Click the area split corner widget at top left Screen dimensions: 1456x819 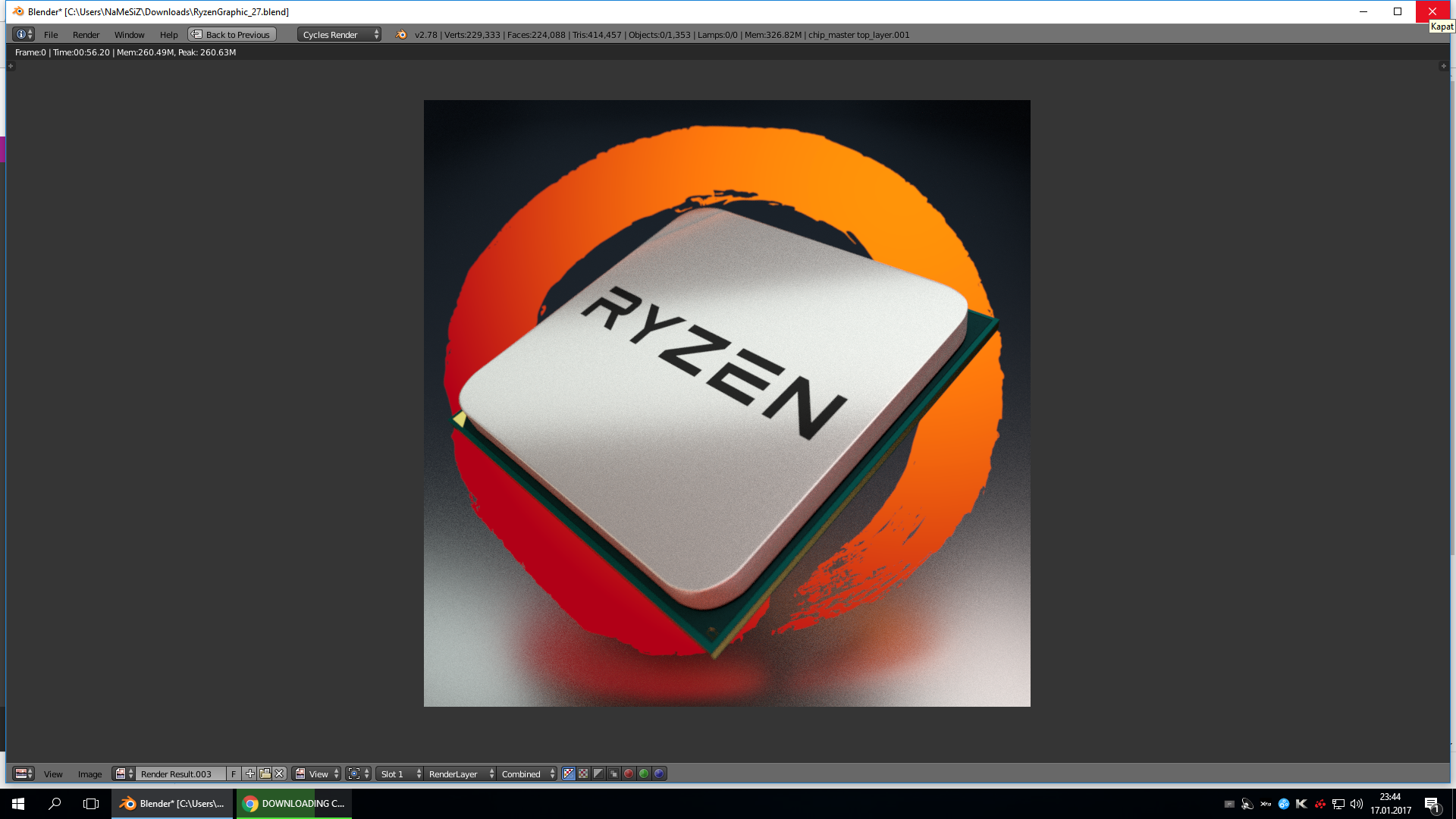tap(11, 66)
